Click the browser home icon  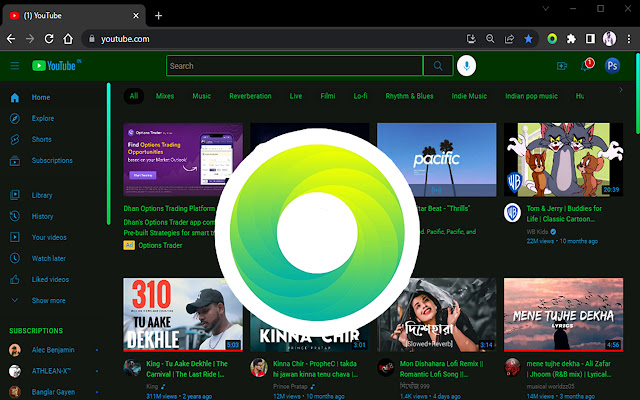68,39
